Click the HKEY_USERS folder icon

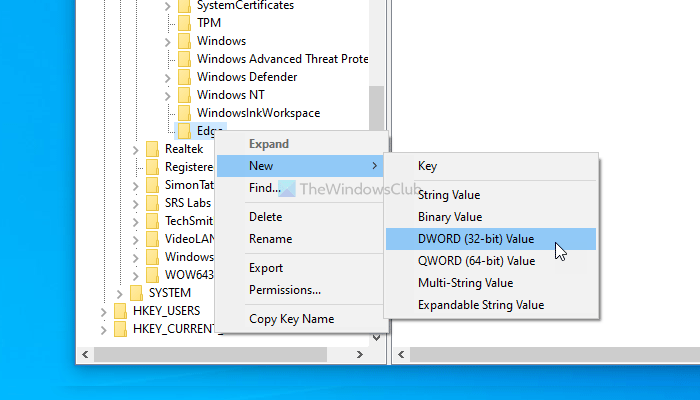tap(120, 311)
